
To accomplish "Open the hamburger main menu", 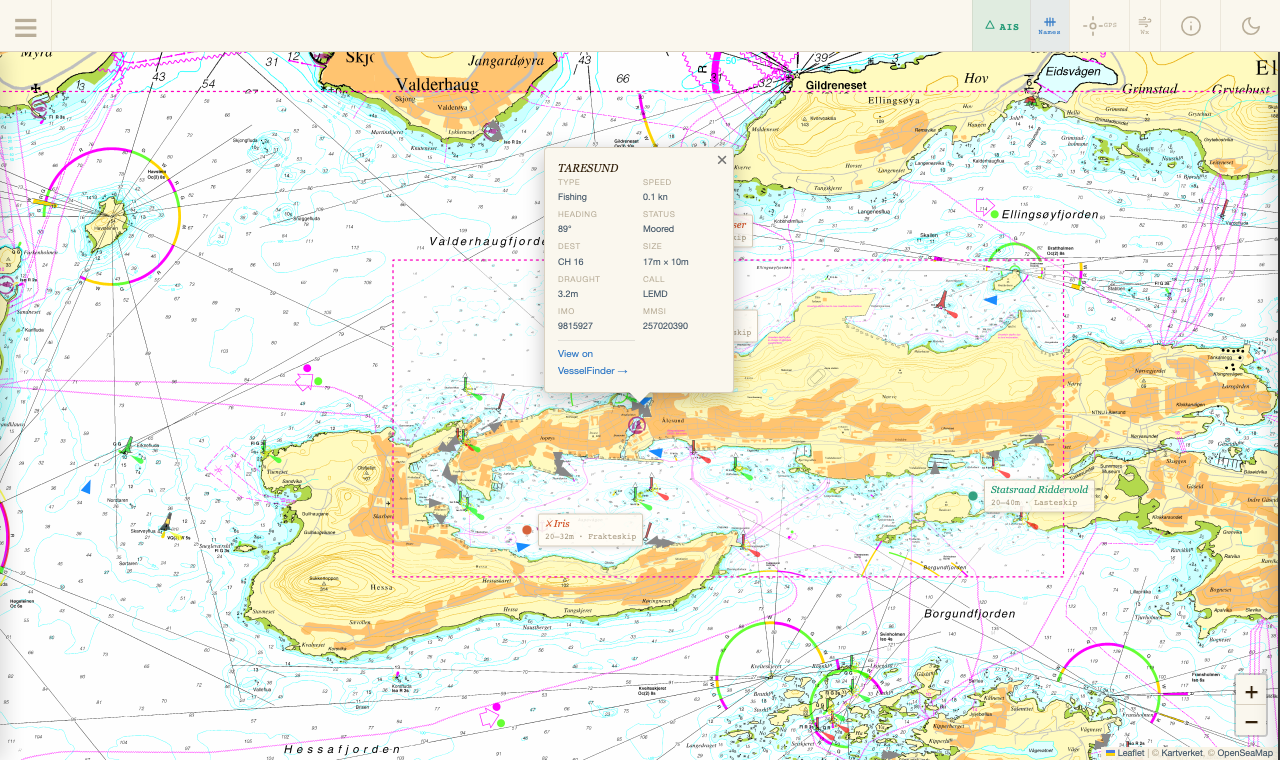I will (26, 27).
